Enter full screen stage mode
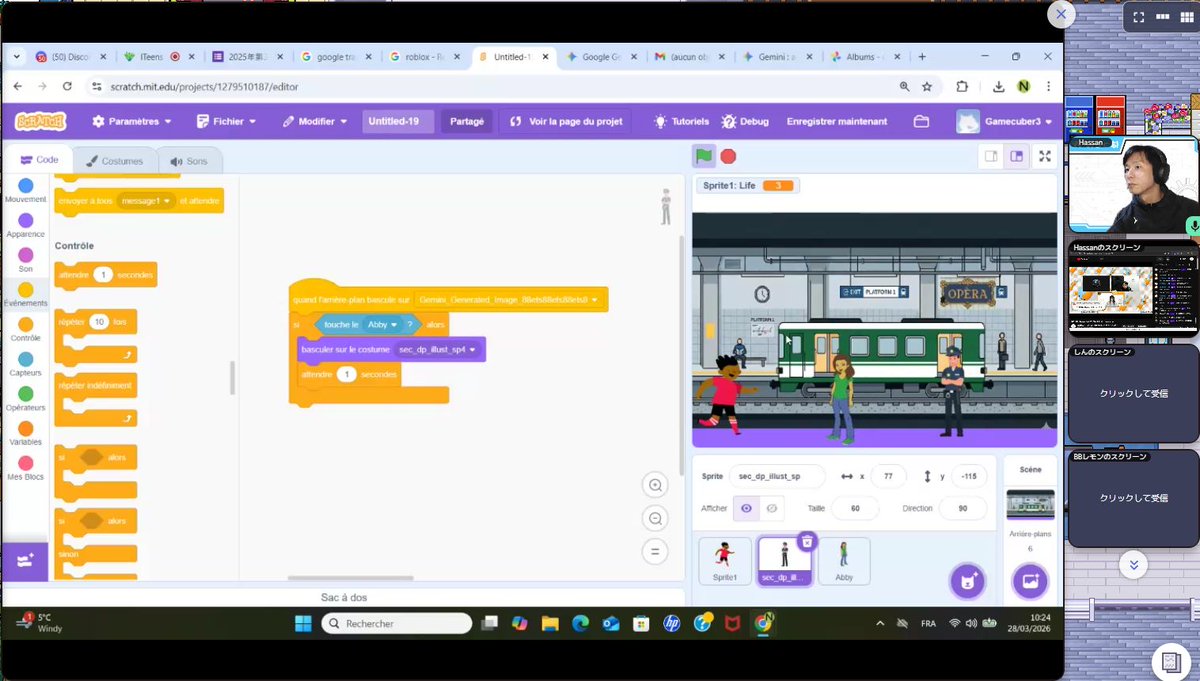1200x681 pixels. [x=1045, y=156]
